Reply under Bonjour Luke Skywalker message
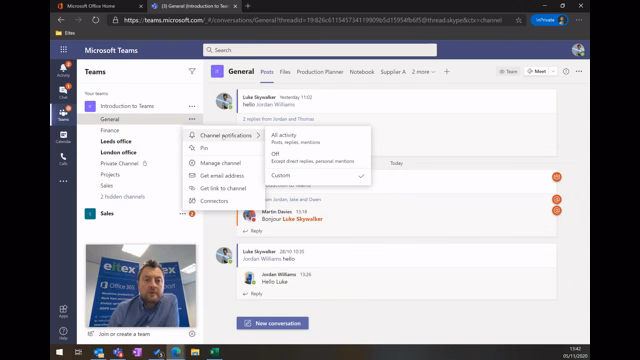The width and height of the screenshot is (640, 360). point(253,231)
